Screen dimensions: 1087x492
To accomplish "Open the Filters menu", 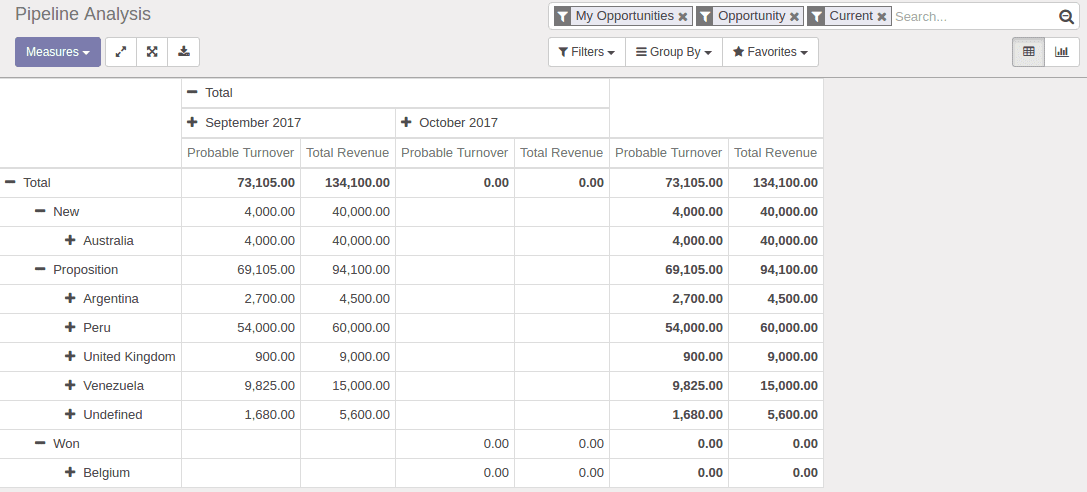I will (587, 52).
